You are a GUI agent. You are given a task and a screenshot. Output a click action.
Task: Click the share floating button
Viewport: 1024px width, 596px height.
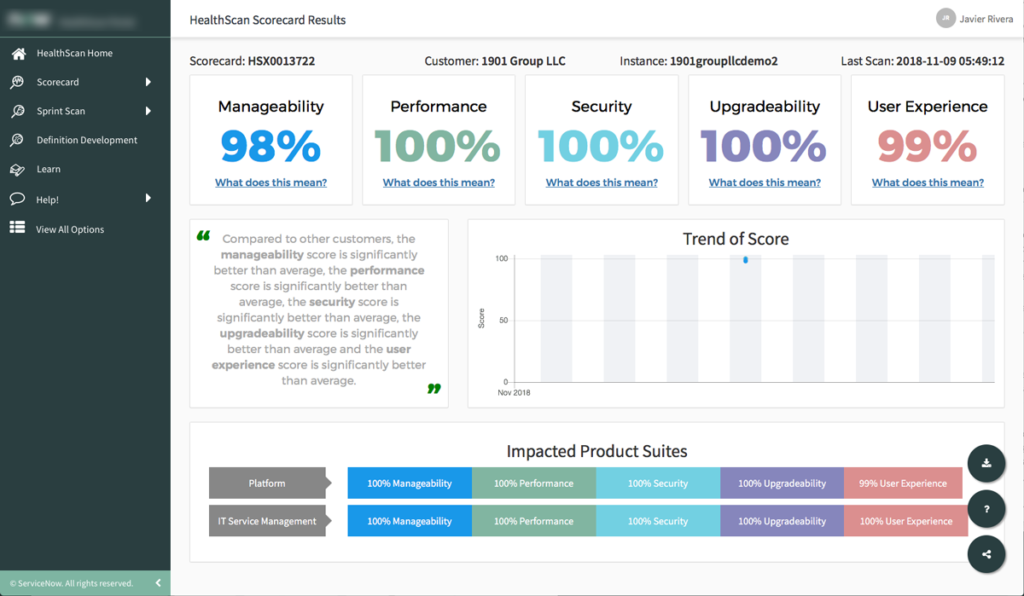point(986,554)
